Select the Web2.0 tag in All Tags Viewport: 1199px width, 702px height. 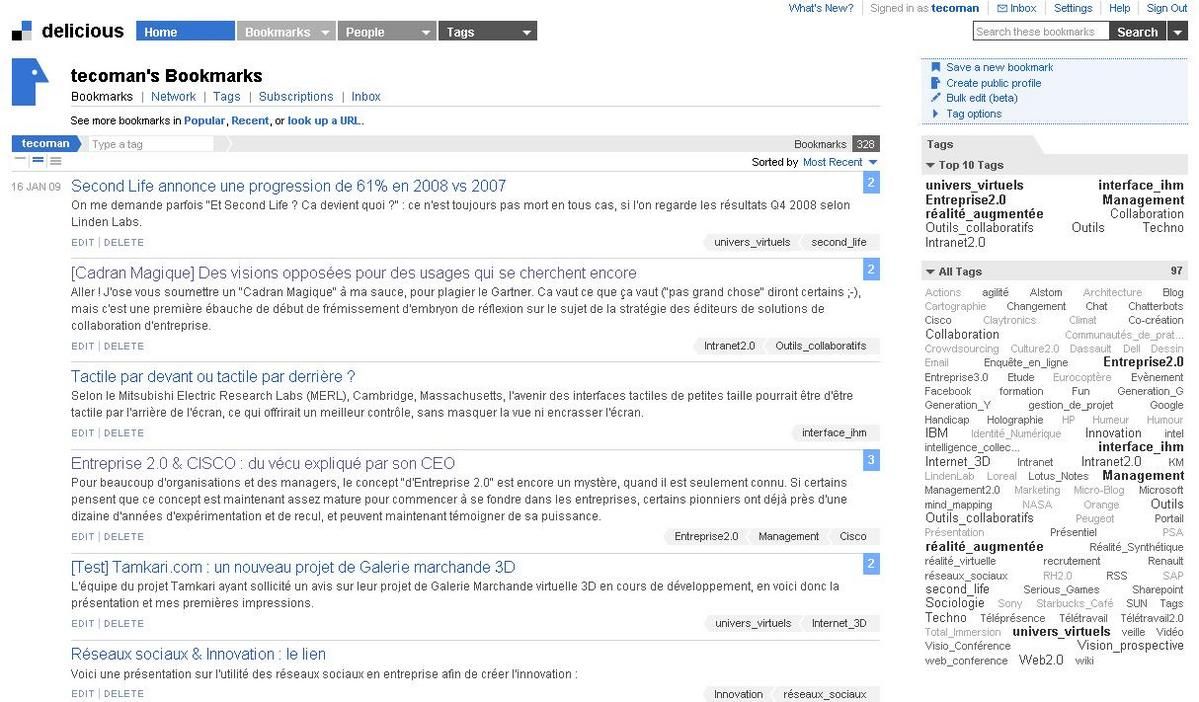coord(1041,660)
